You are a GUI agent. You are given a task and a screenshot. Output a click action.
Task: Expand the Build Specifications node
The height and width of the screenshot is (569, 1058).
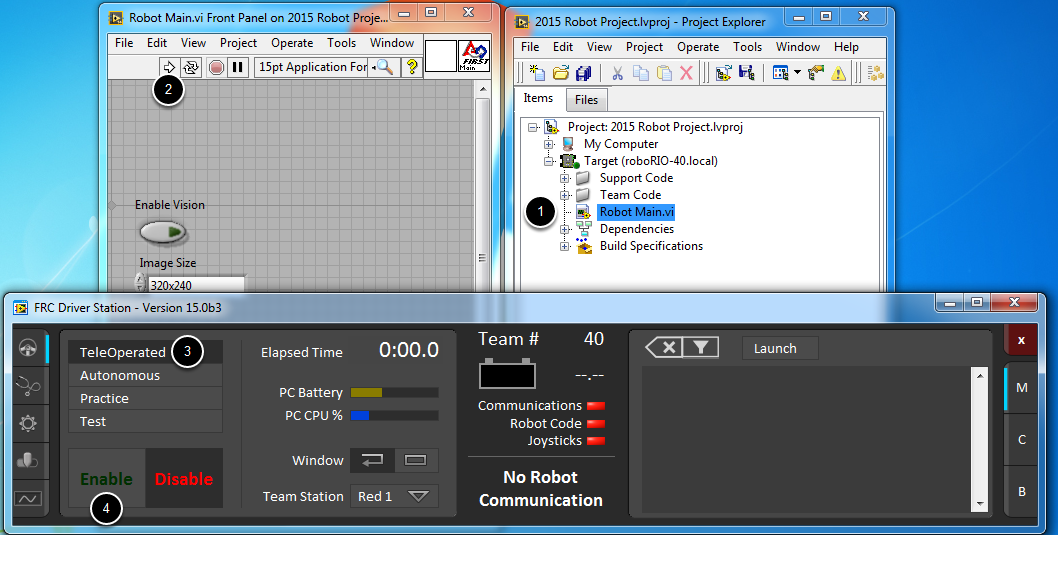[565, 246]
